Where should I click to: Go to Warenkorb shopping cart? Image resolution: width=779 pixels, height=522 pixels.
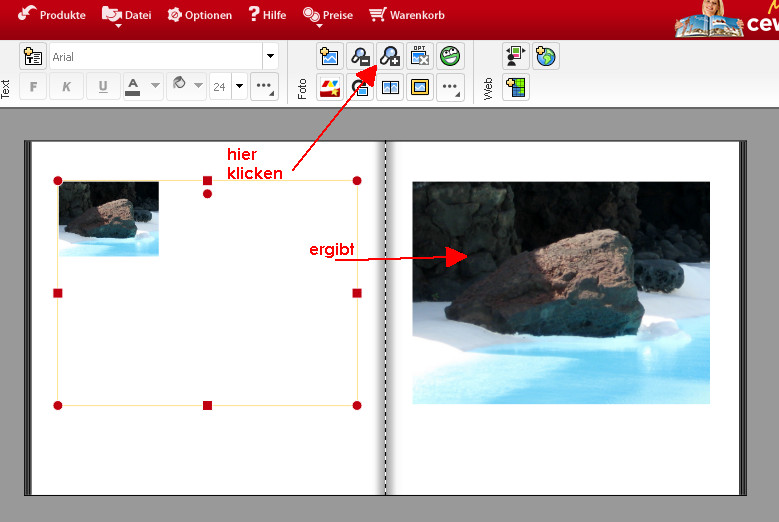click(407, 15)
